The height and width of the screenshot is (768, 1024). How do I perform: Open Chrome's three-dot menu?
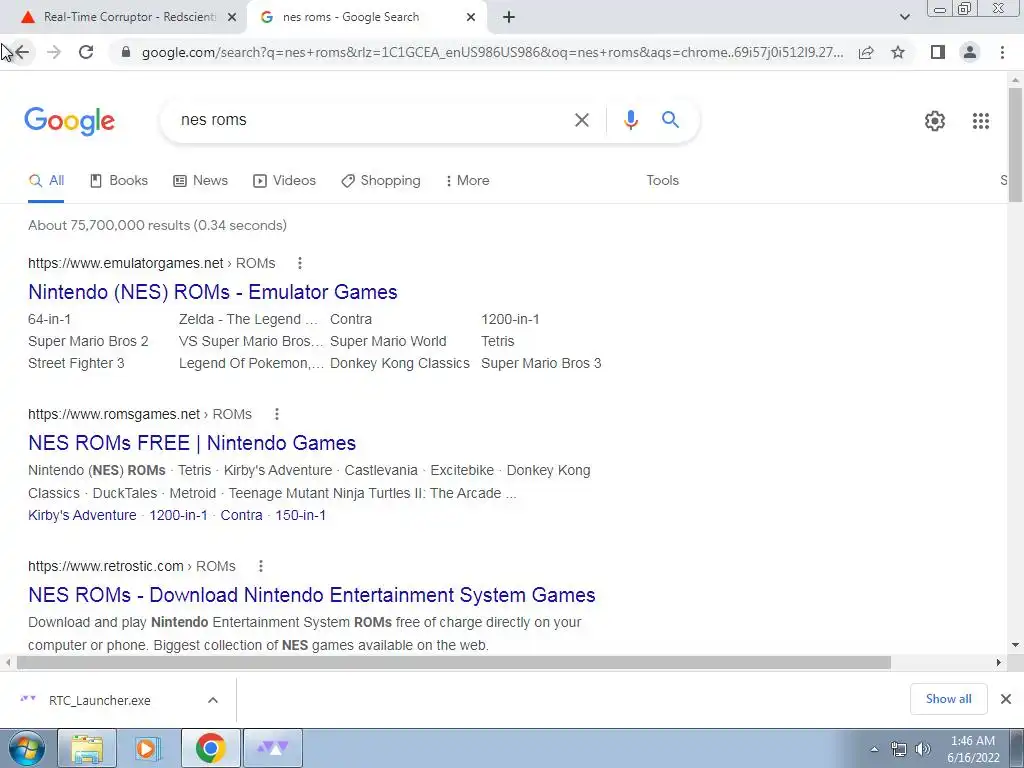coord(1002,52)
